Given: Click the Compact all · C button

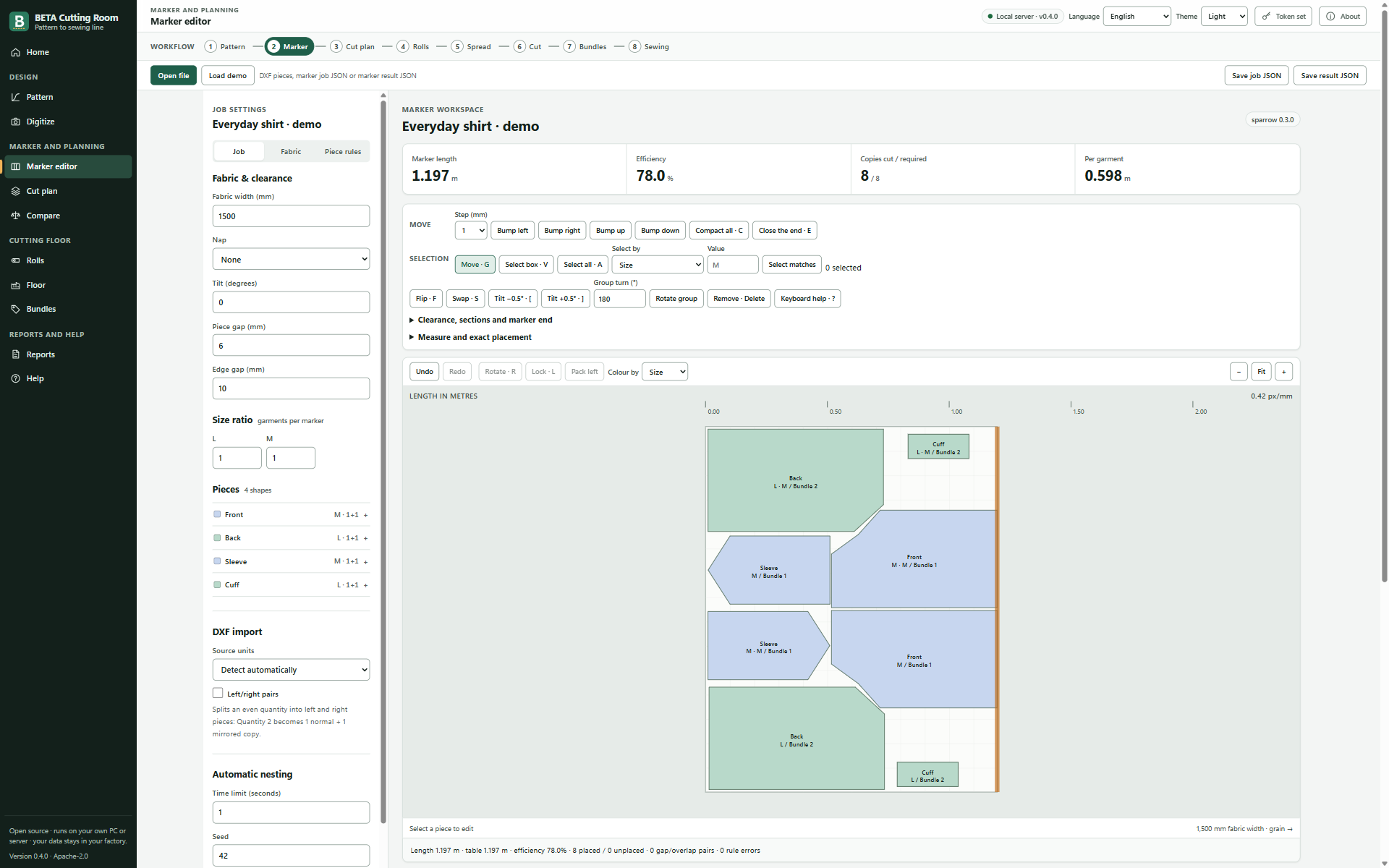Looking at the screenshot, I should [x=719, y=231].
